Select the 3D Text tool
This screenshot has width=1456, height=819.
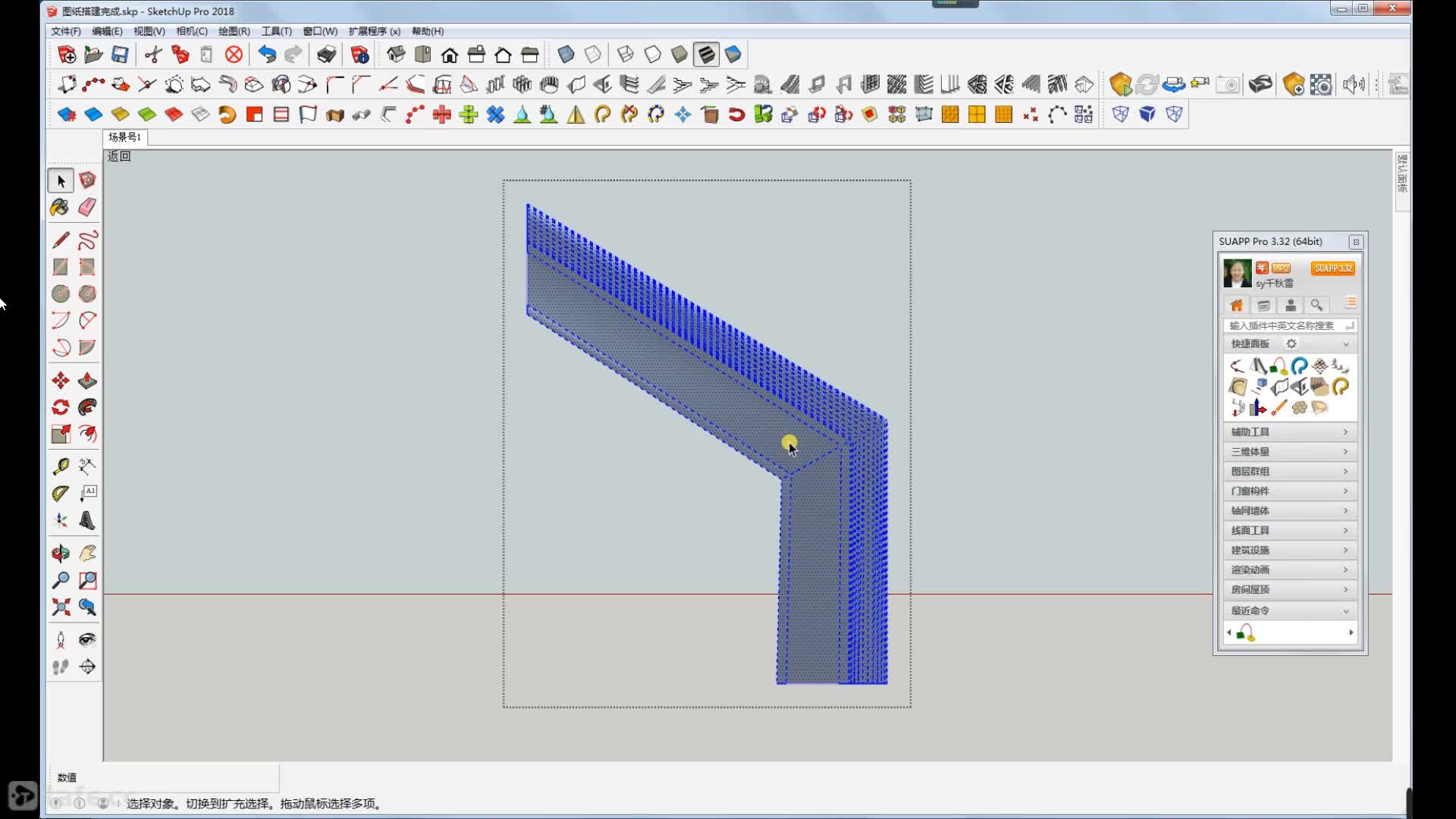[x=87, y=520]
